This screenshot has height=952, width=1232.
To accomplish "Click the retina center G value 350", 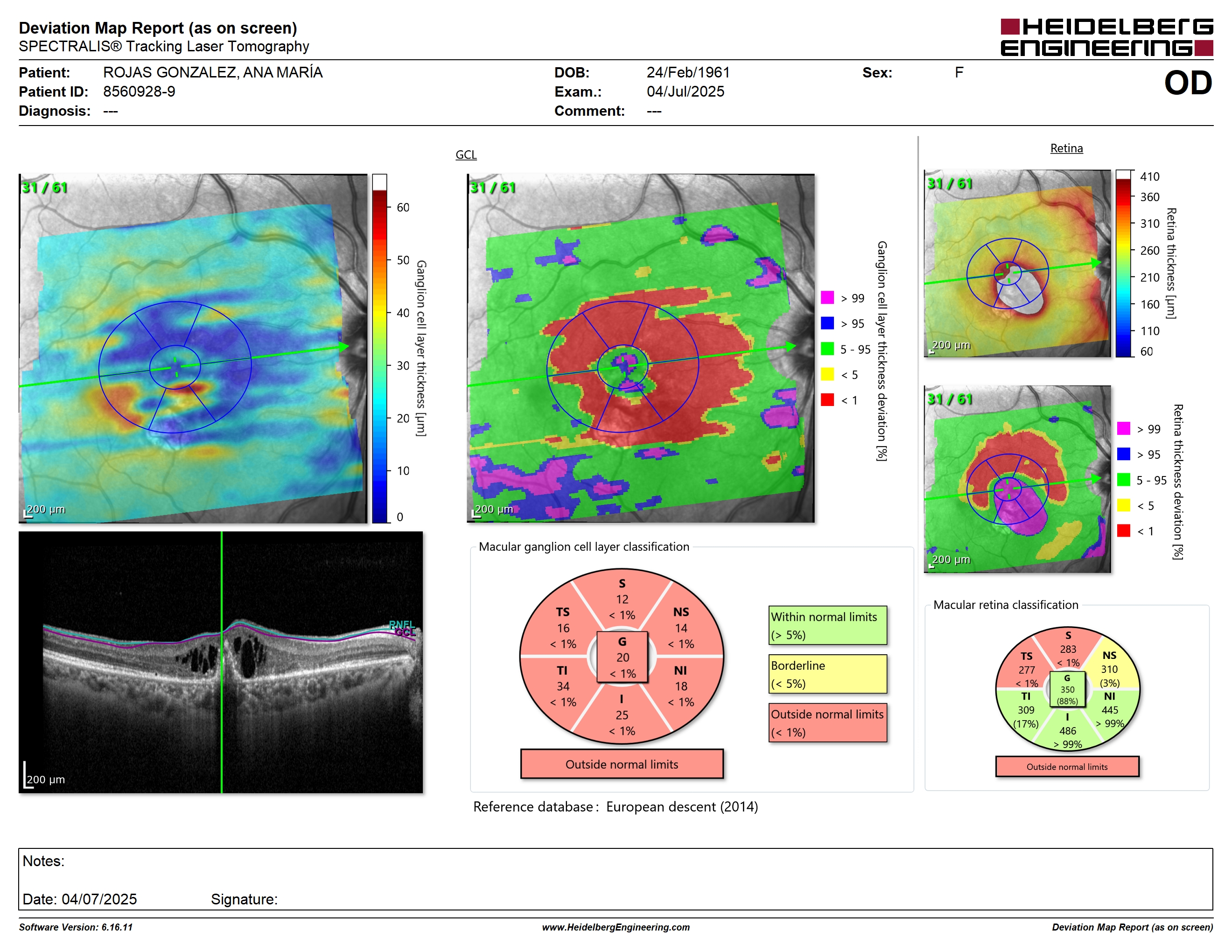I will pos(1067,690).
